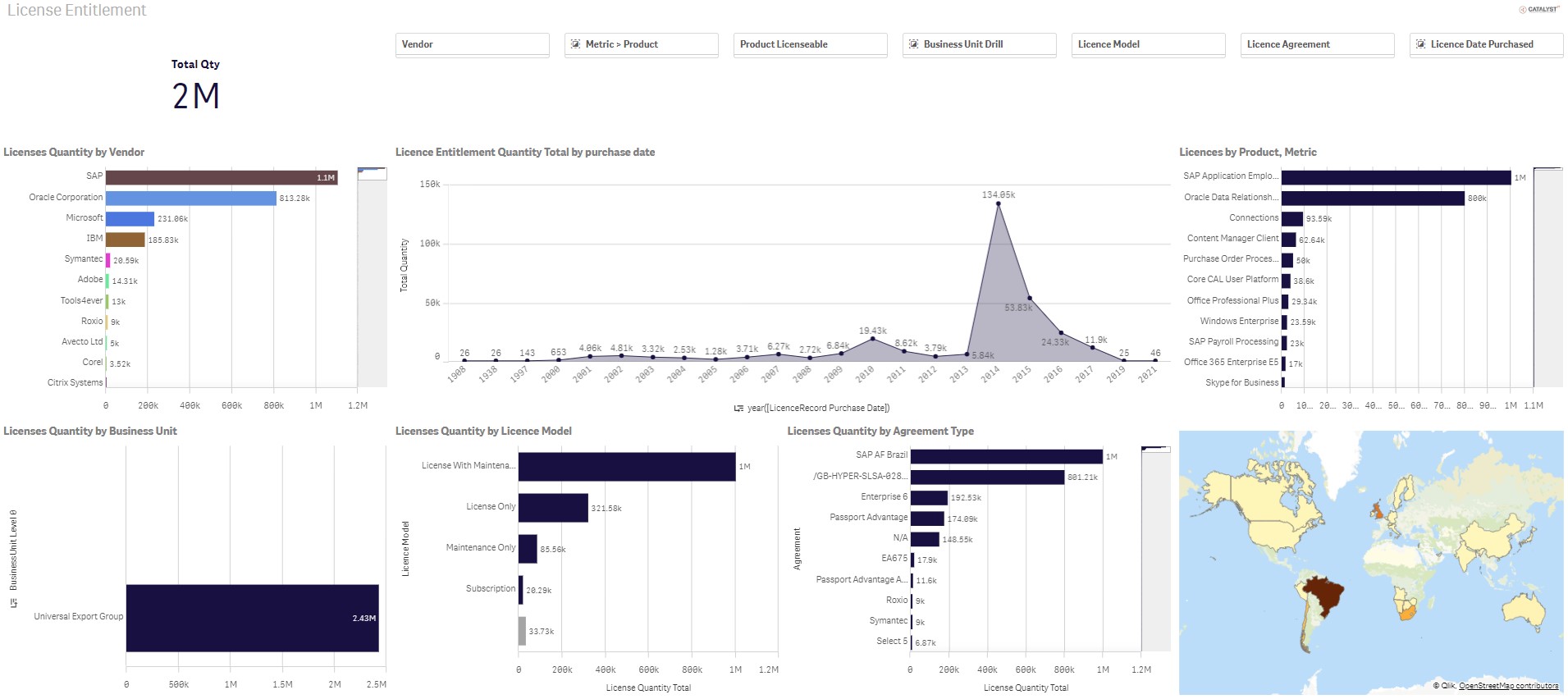
Task: Open the Business Unit Drill filter
Action: coord(980,44)
